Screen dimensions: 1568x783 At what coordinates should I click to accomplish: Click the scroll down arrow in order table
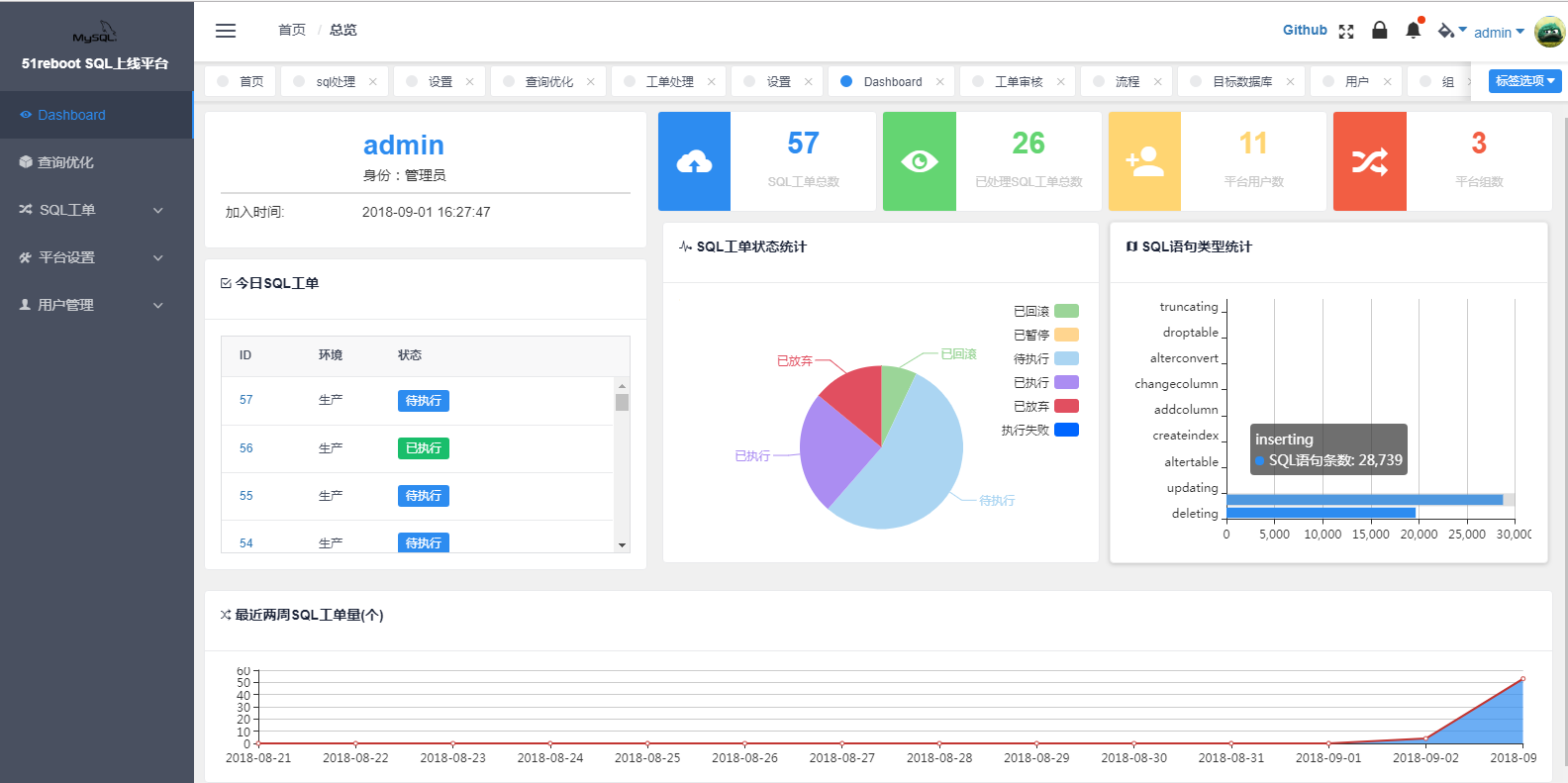tap(622, 545)
